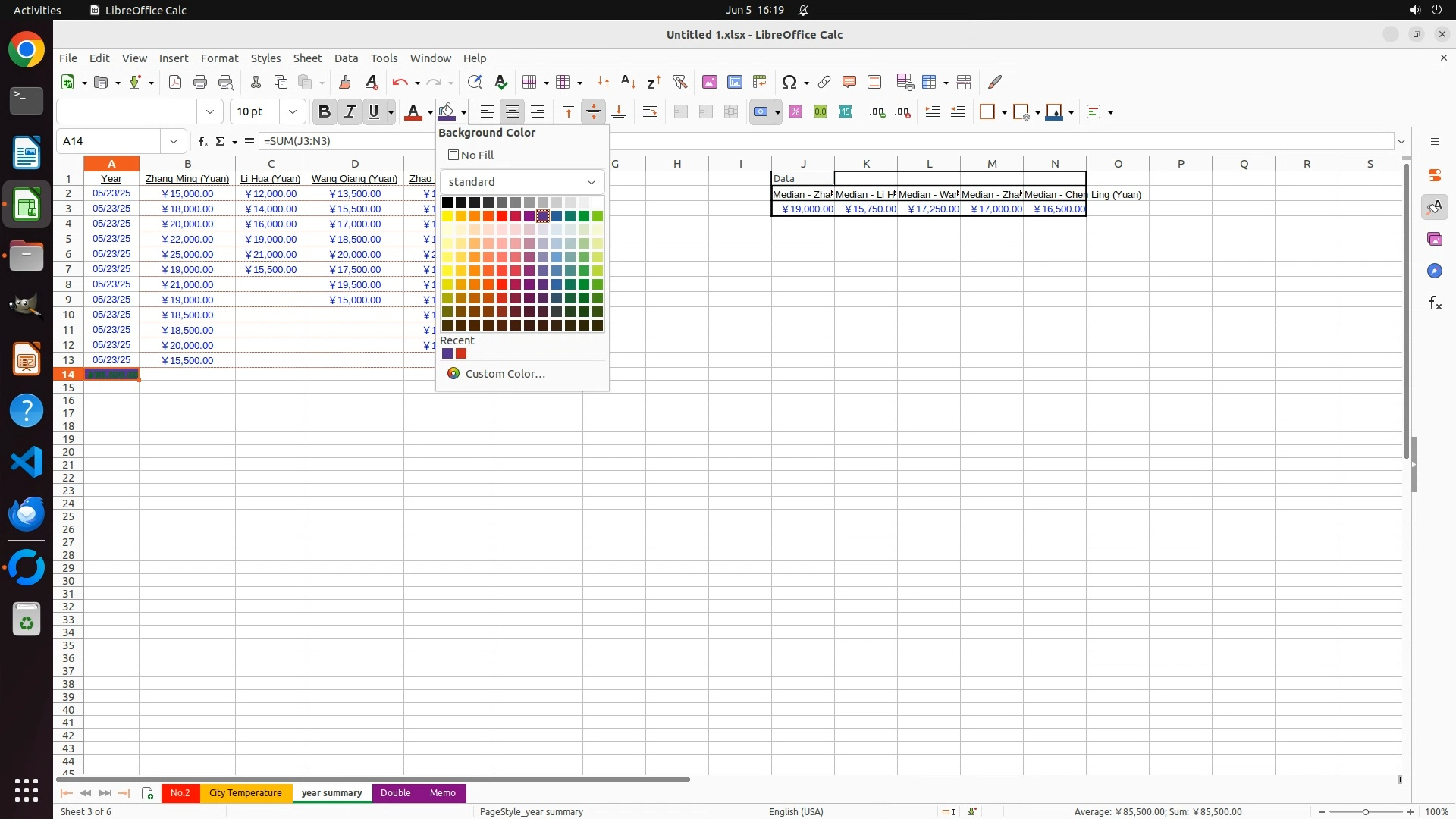
Task: Switch to City Temperature sheet tab
Action: tap(245, 793)
